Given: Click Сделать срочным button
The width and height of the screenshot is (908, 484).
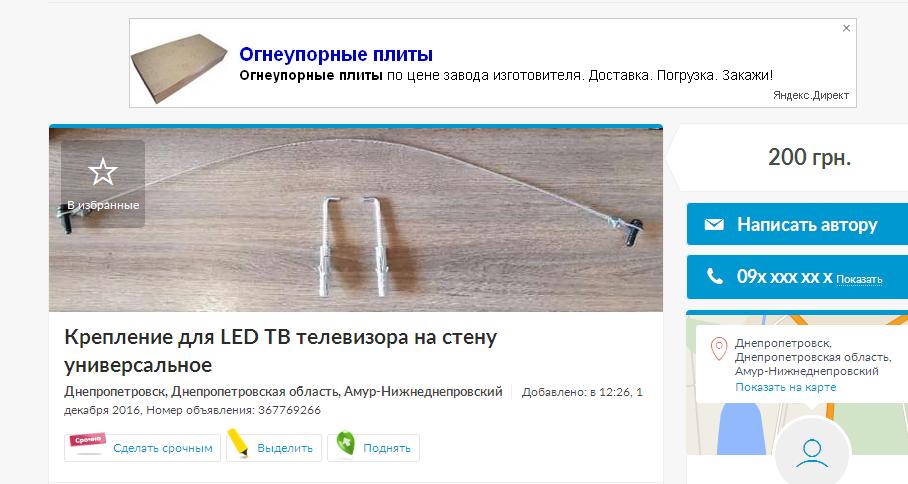Looking at the screenshot, I should coord(142,448).
